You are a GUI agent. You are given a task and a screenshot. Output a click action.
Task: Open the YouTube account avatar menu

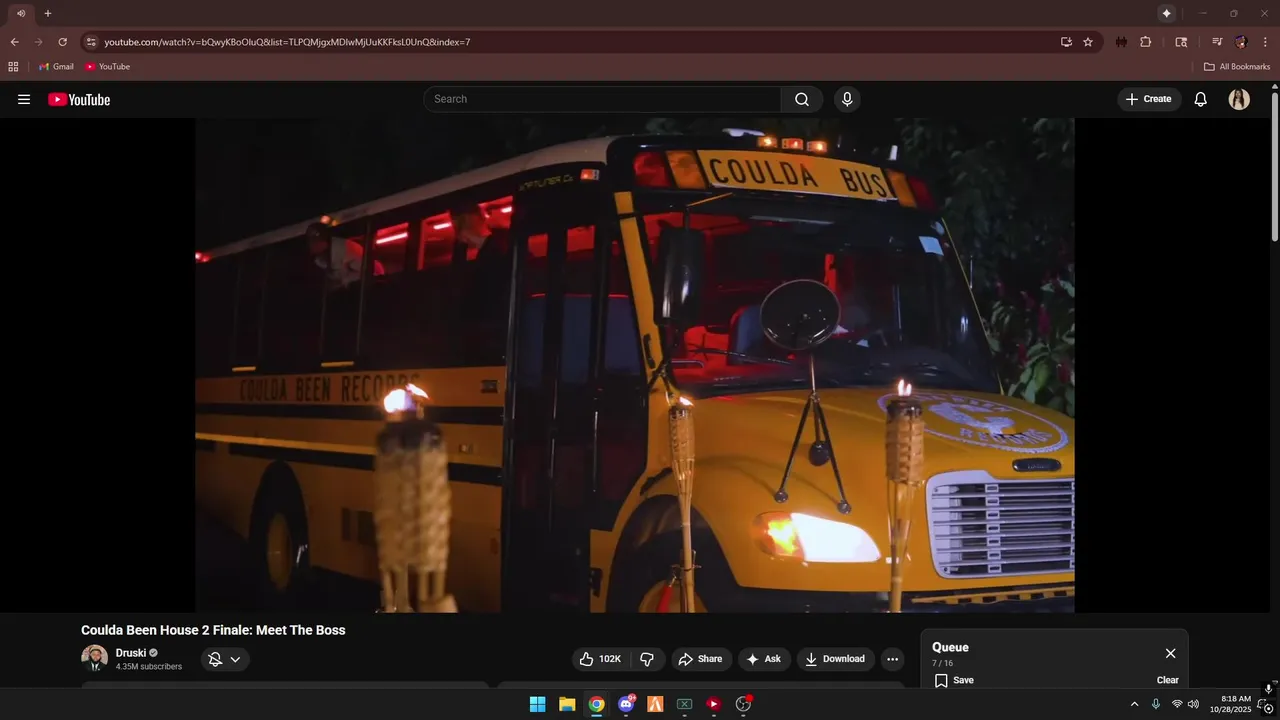1239,99
